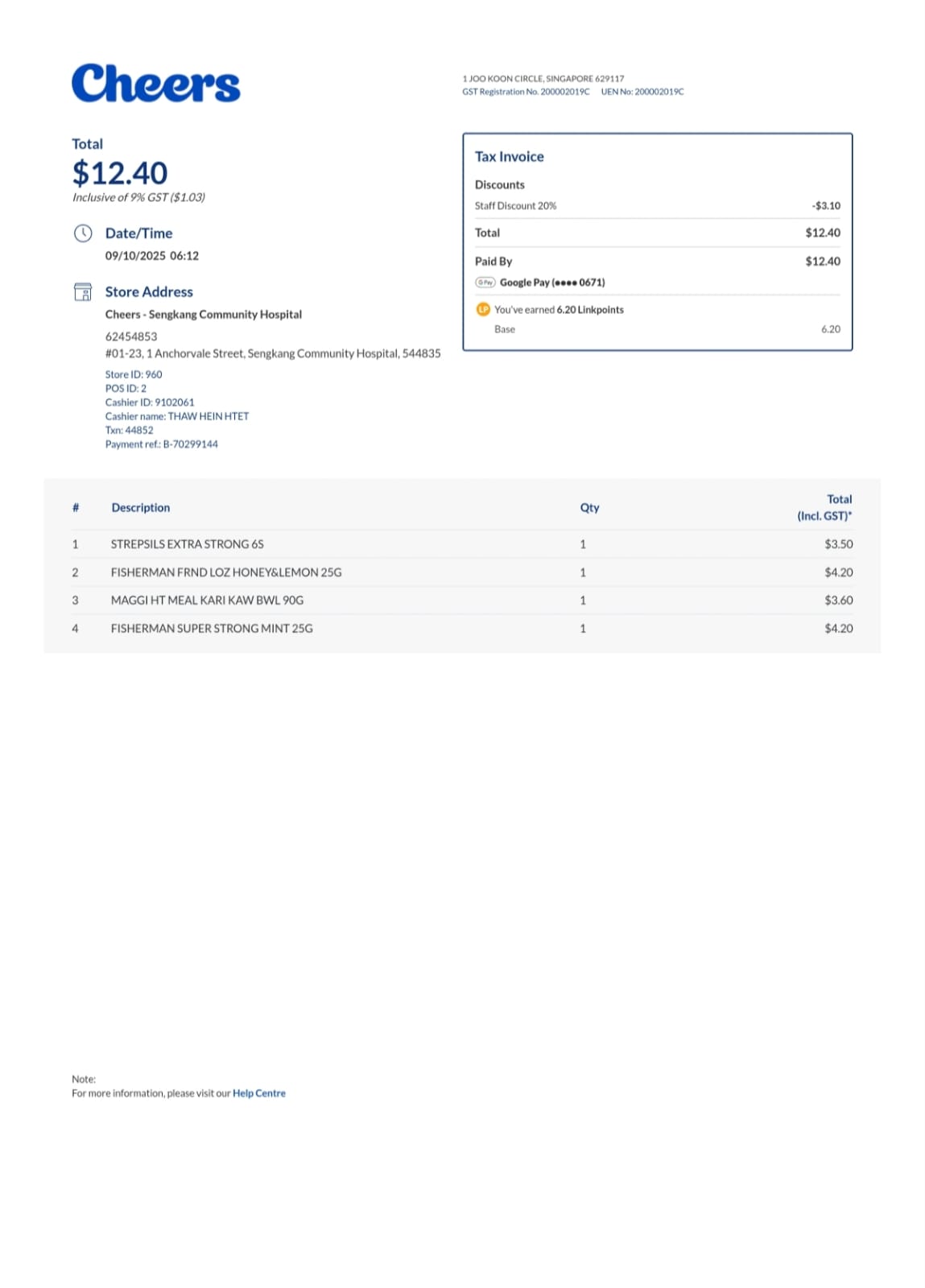
Task: Click the $3.60 price for Maggi
Action: (x=839, y=601)
